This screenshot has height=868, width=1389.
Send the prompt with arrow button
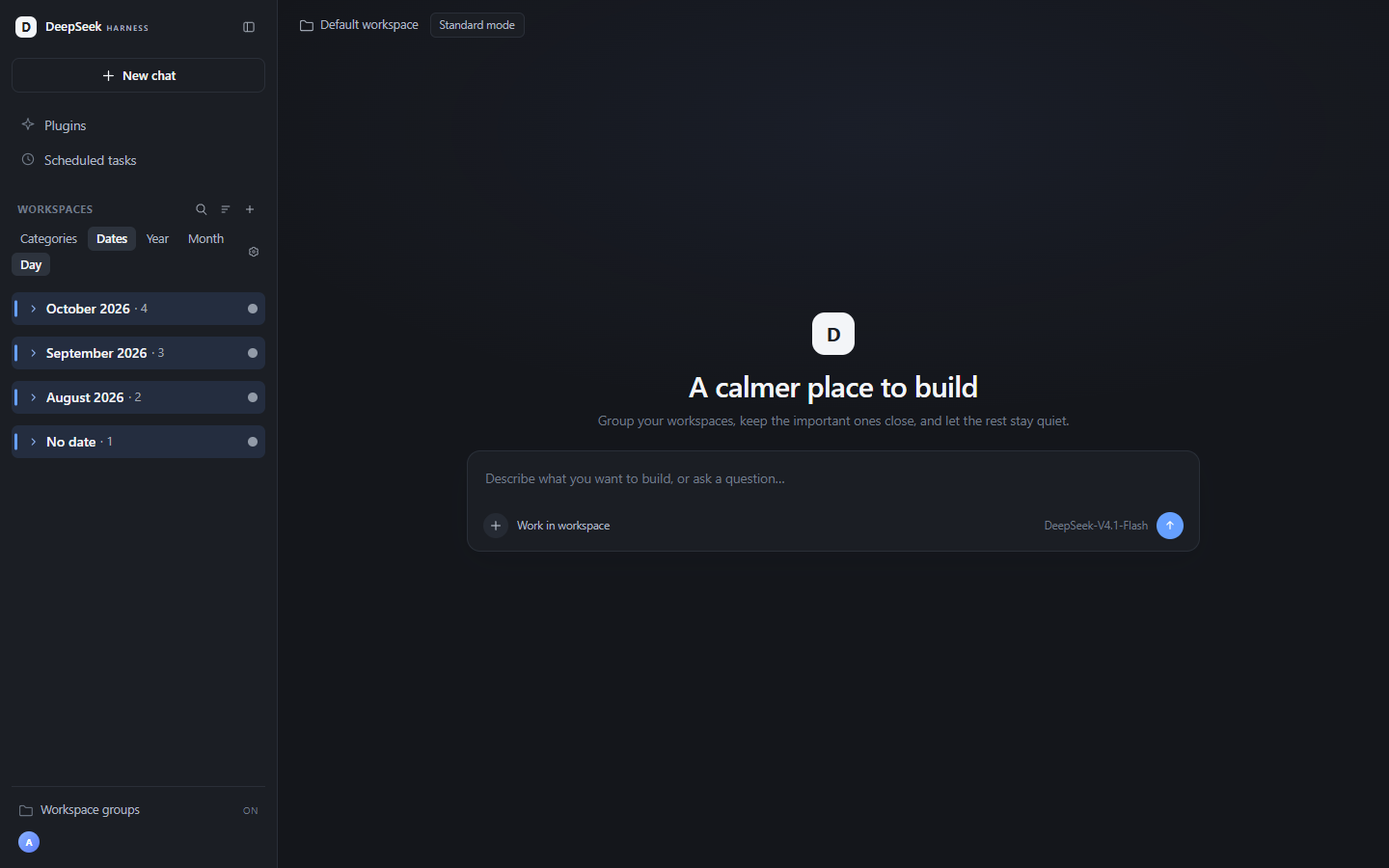click(x=1170, y=526)
